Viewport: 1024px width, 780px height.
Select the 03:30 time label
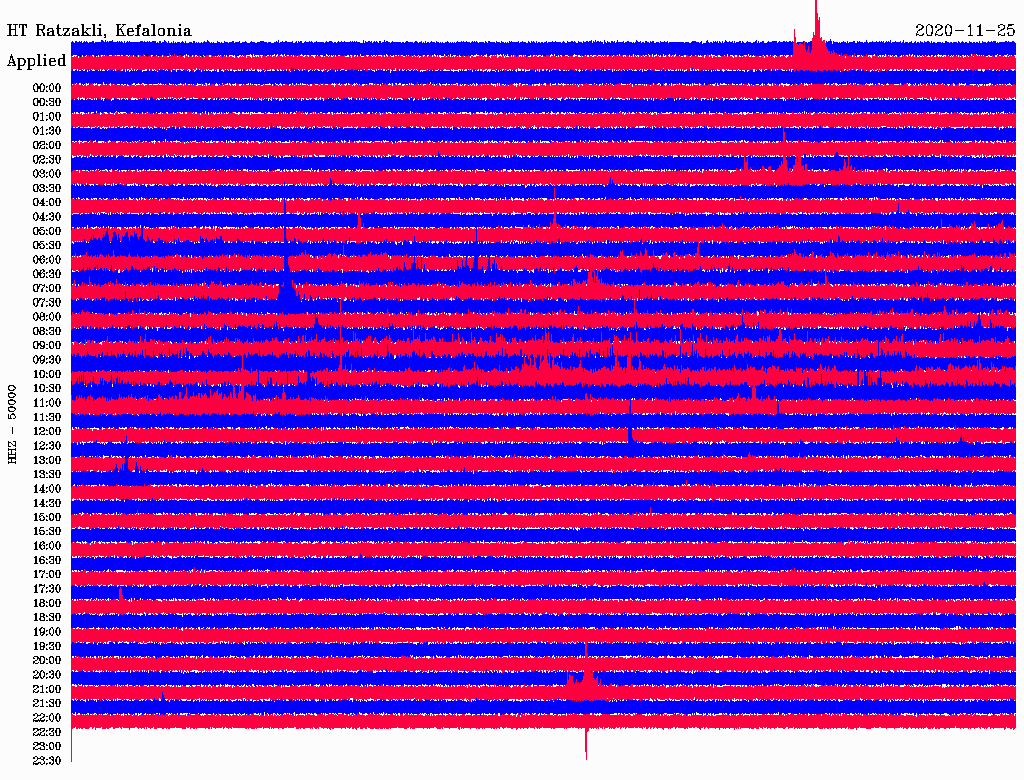[47, 189]
